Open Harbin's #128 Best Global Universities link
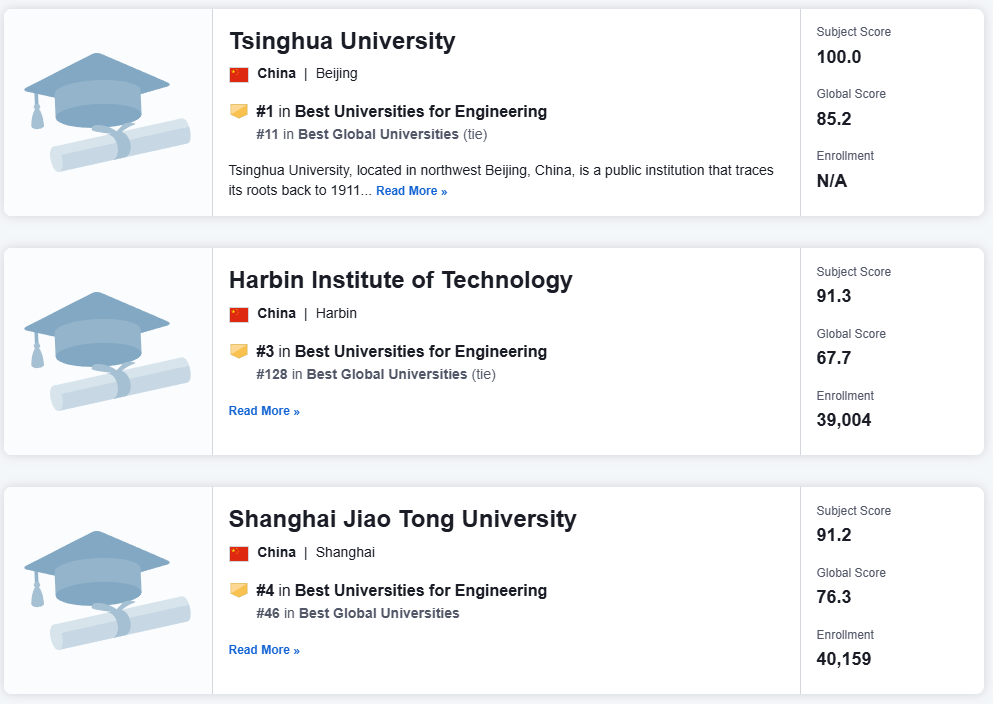The image size is (993, 704). [386, 374]
